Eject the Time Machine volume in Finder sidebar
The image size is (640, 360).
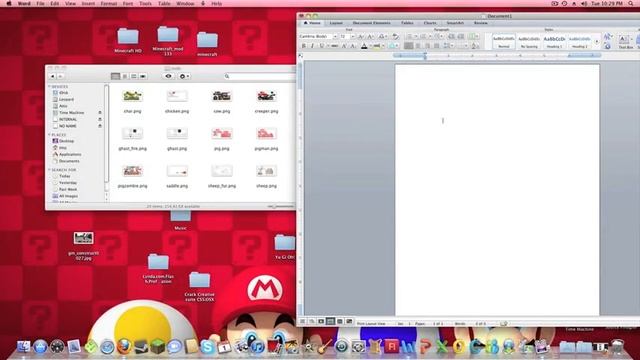pos(100,113)
